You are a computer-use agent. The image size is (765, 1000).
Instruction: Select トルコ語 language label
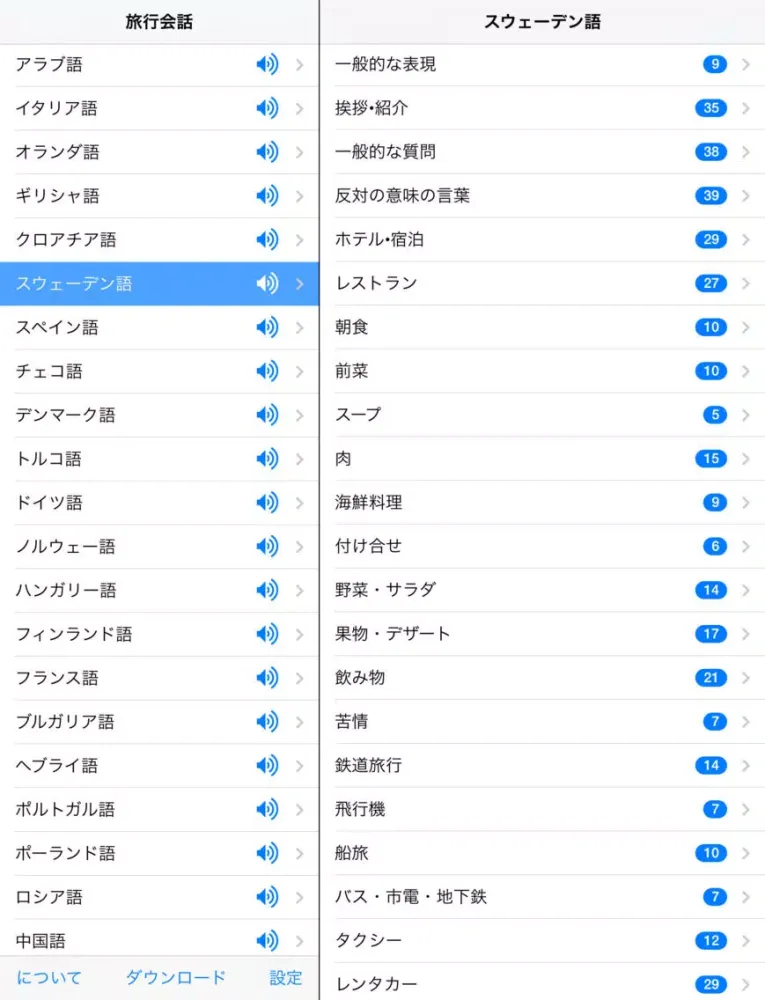[49, 459]
